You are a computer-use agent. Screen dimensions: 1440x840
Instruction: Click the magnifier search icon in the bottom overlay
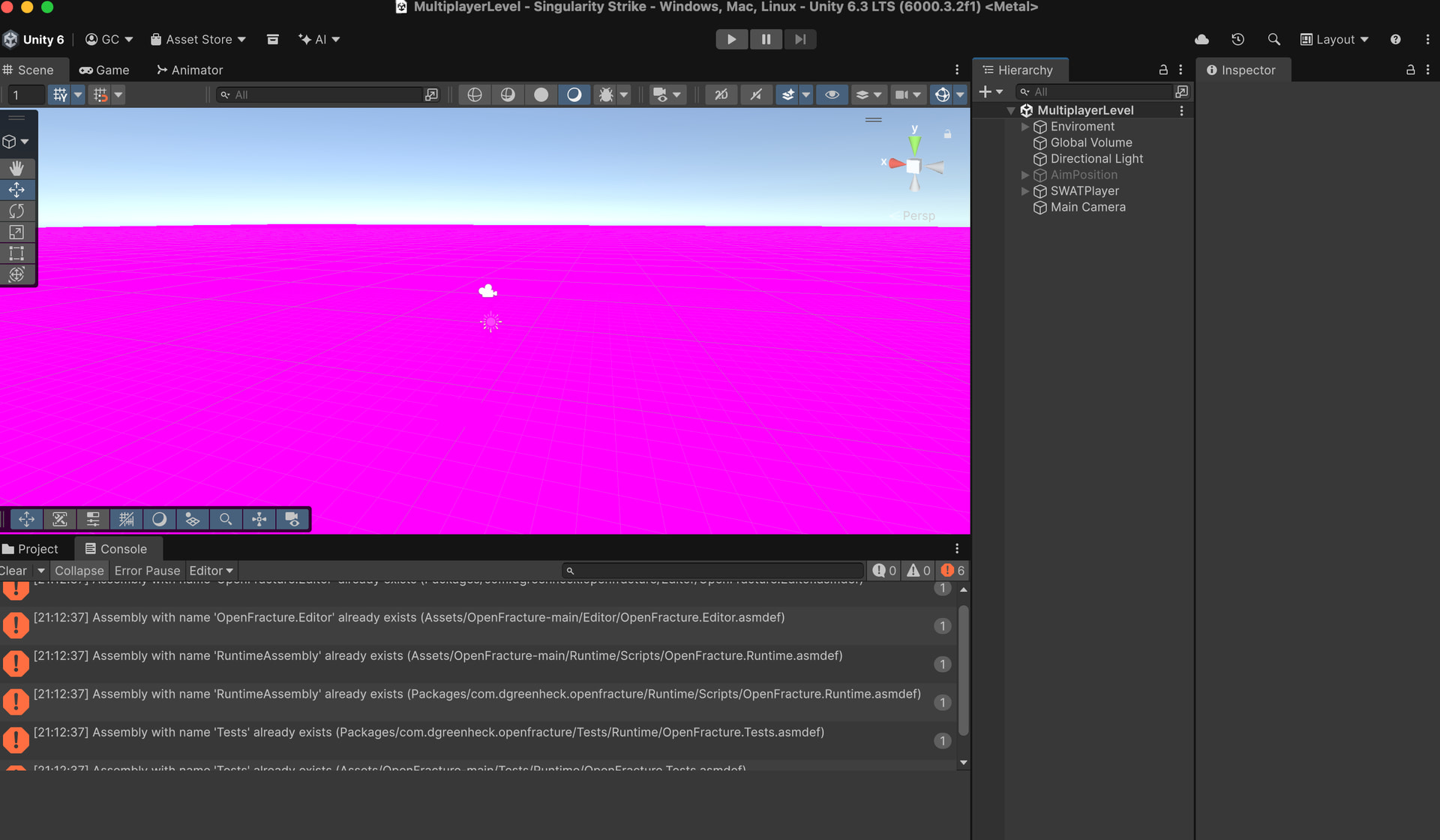pyautogui.click(x=226, y=519)
